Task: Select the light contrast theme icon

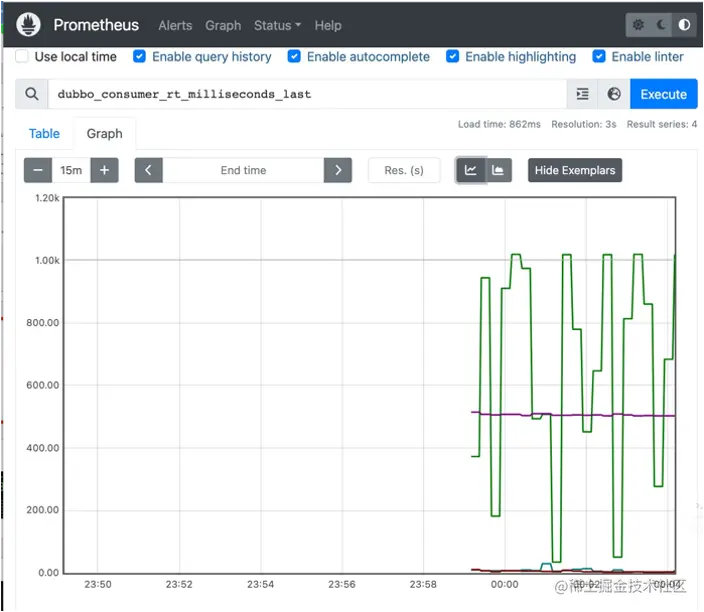Action: (x=684, y=25)
